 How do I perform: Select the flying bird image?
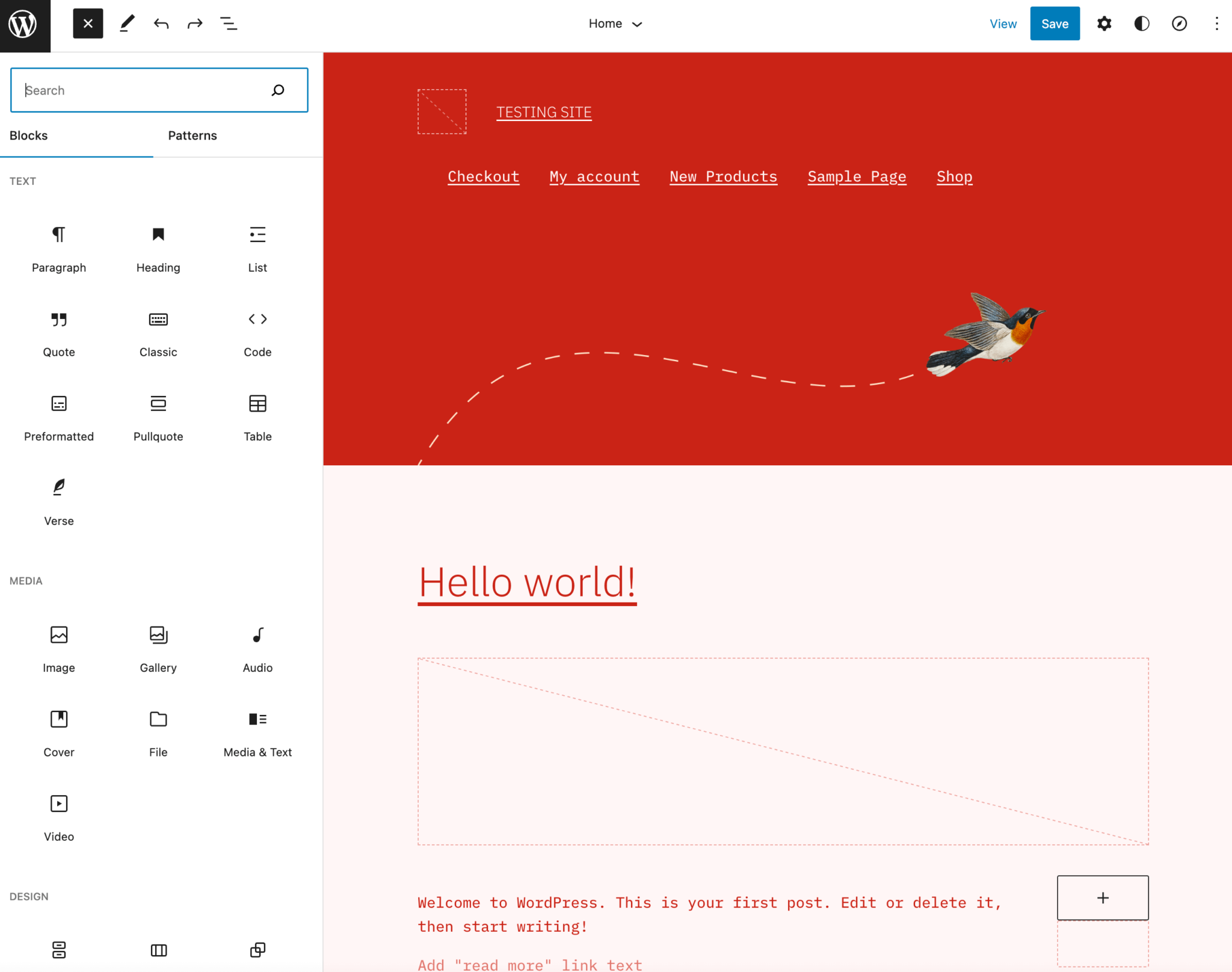985,334
